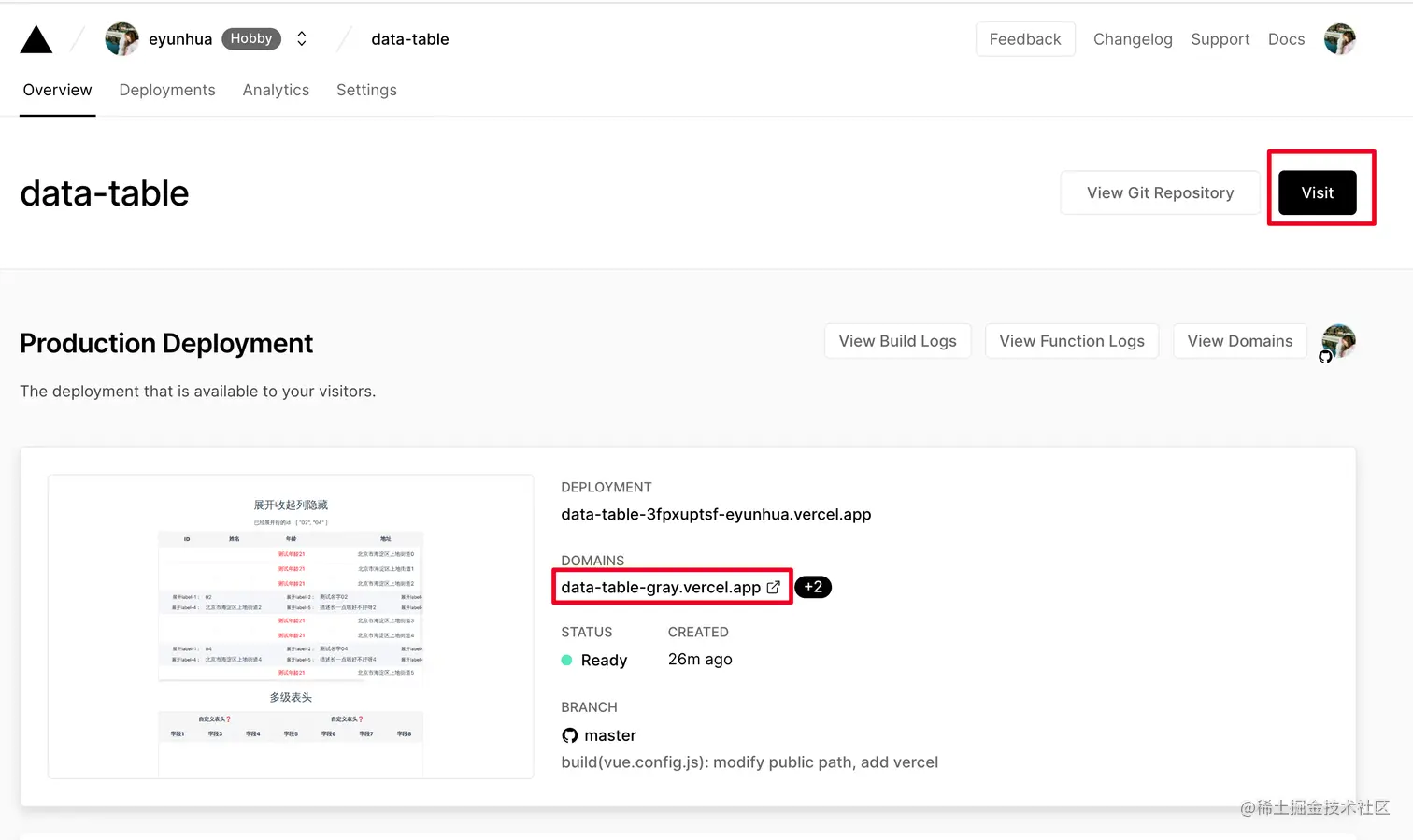The width and height of the screenshot is (1413, 840).
Task: Click the '26m ago' created time
Action: tap(700, 660)
